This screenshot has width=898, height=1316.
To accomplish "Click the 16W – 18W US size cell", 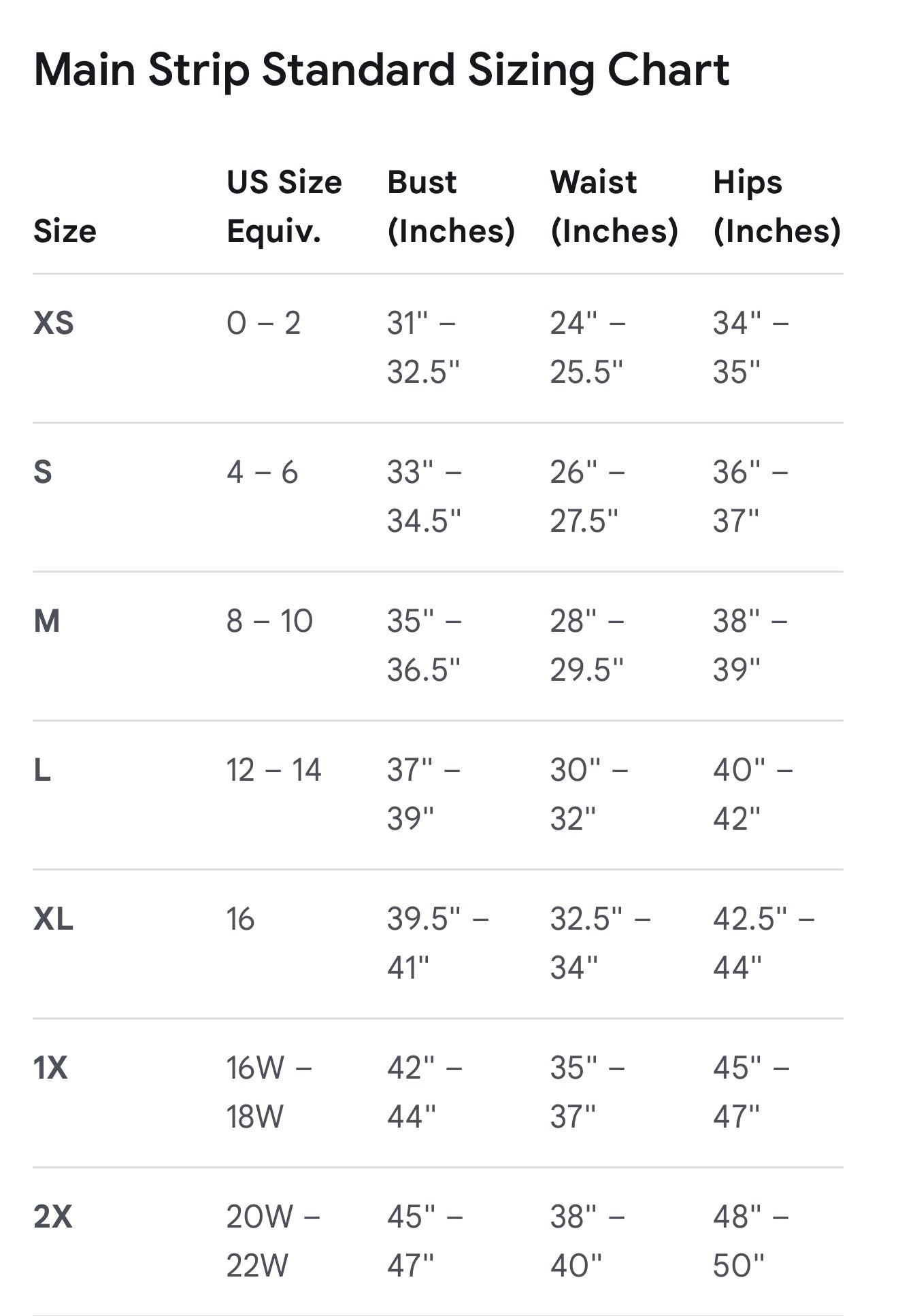I will click(269, 1092).
